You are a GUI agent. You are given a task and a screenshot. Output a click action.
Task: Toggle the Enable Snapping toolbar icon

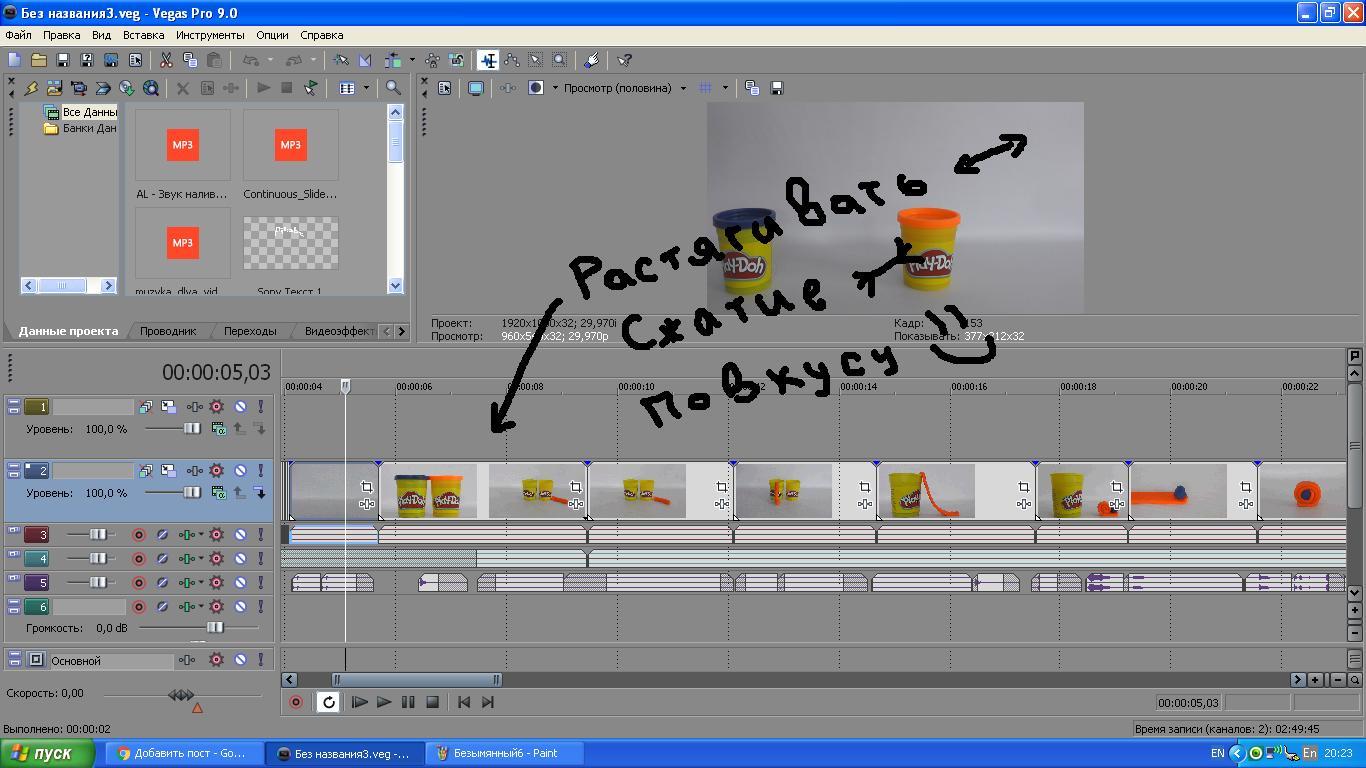[341, 60]
